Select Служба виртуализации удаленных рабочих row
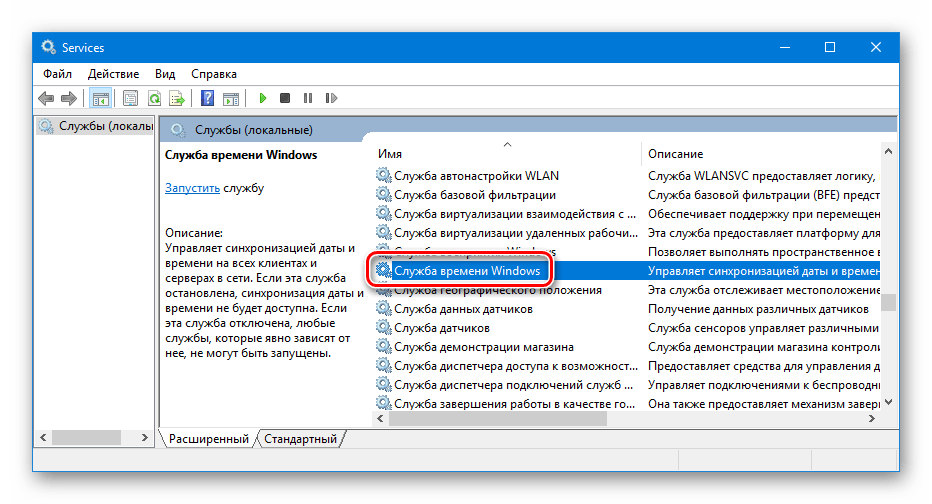 627,232
